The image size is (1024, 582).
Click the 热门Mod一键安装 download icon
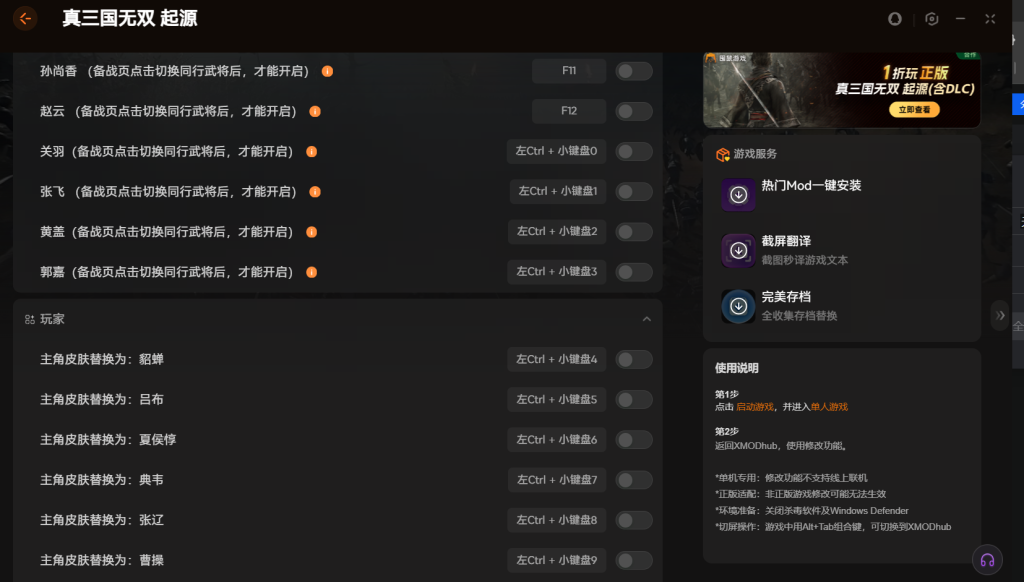point(738,194)
